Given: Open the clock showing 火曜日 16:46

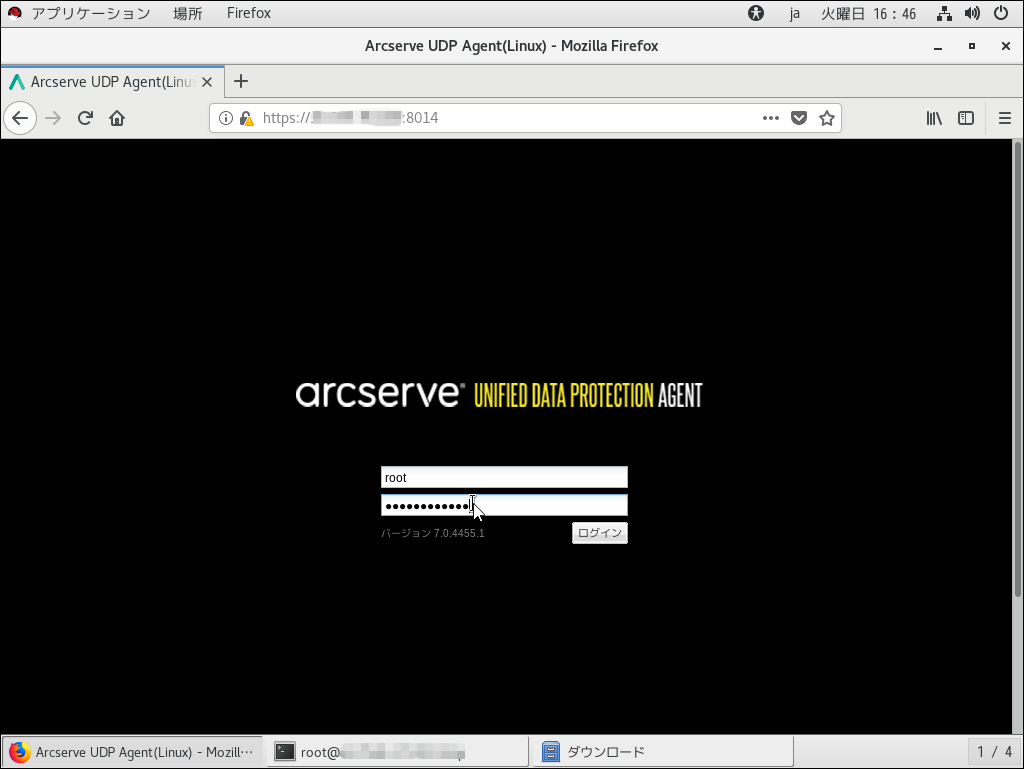Looking at the screenshot, I should (869, 13).
